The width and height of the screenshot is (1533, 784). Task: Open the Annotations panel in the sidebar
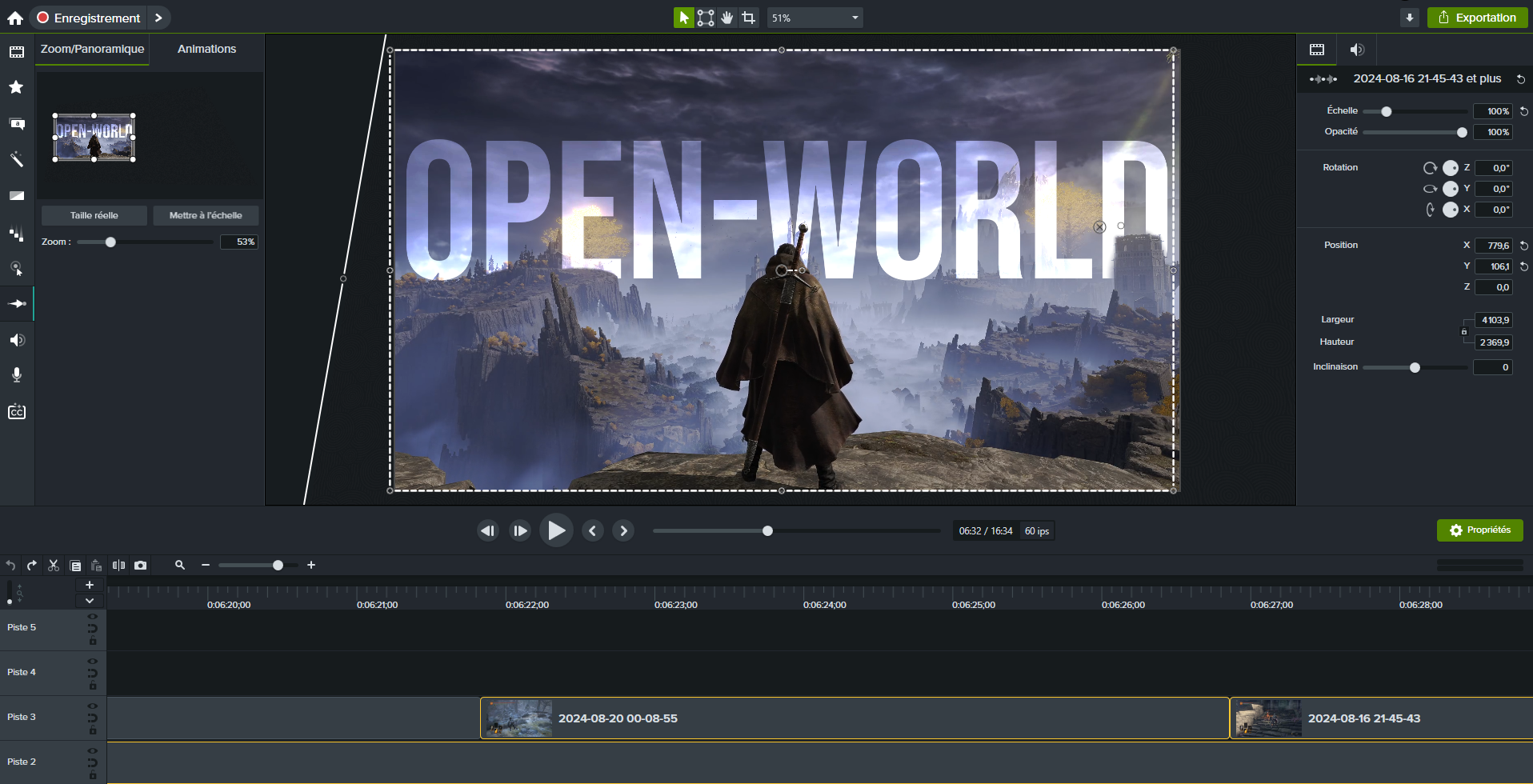click(x=16, y=123)
